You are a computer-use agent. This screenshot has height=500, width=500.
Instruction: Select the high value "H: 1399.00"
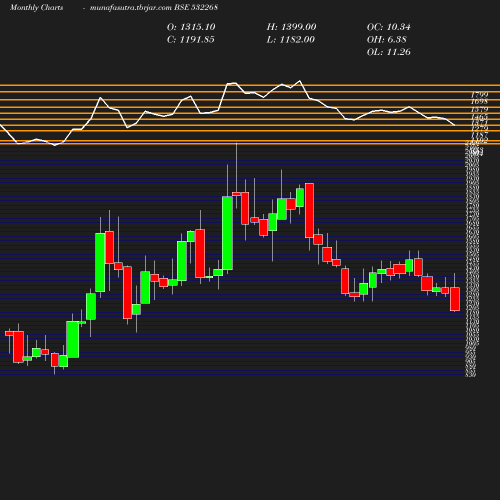tap(291, 27)
